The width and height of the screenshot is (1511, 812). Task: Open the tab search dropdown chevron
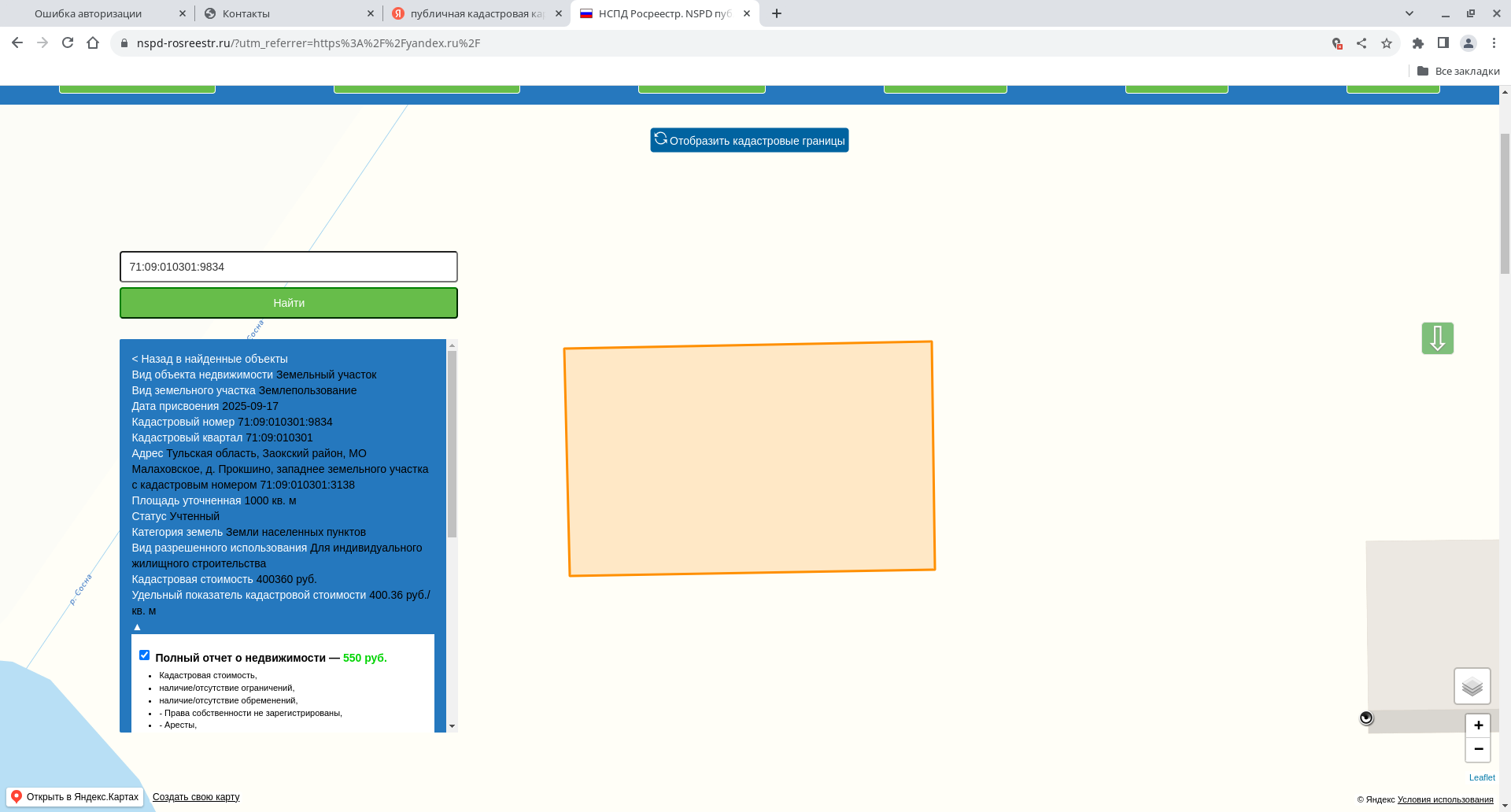coord(1409,13)
